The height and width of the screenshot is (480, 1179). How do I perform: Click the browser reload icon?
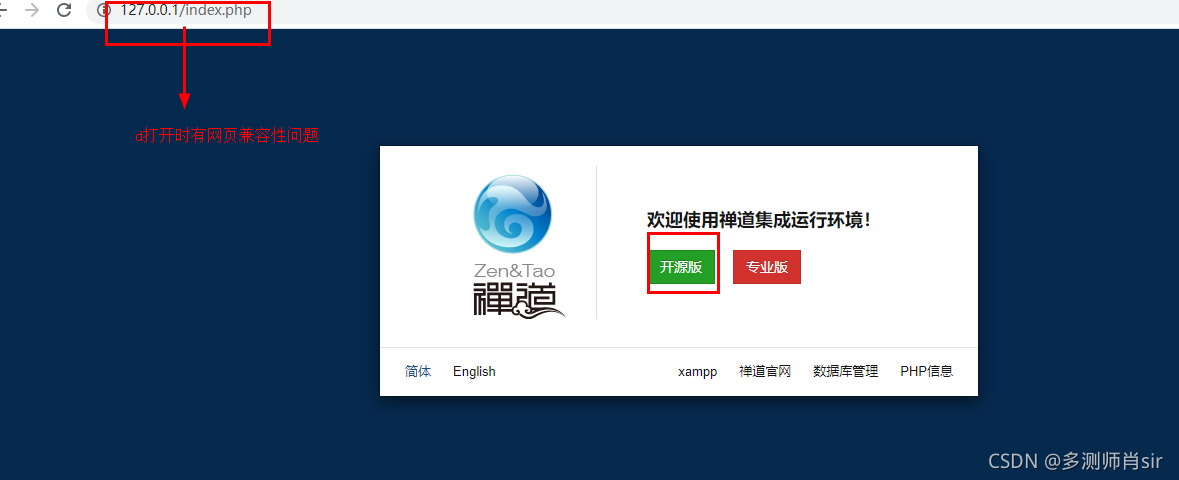point(65,10)
